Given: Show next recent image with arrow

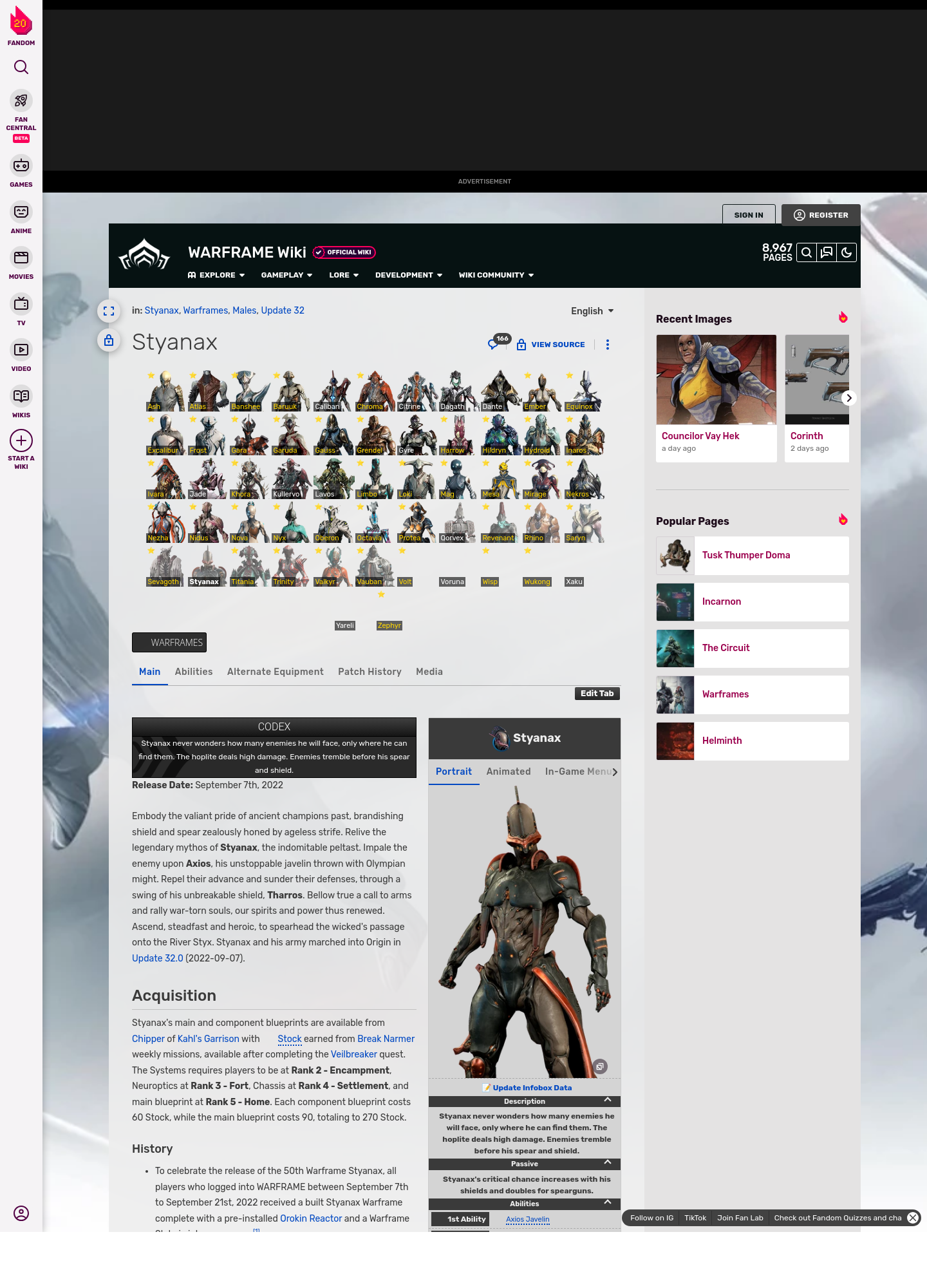Looking at the screenshot, I should (x=848, y=398).
